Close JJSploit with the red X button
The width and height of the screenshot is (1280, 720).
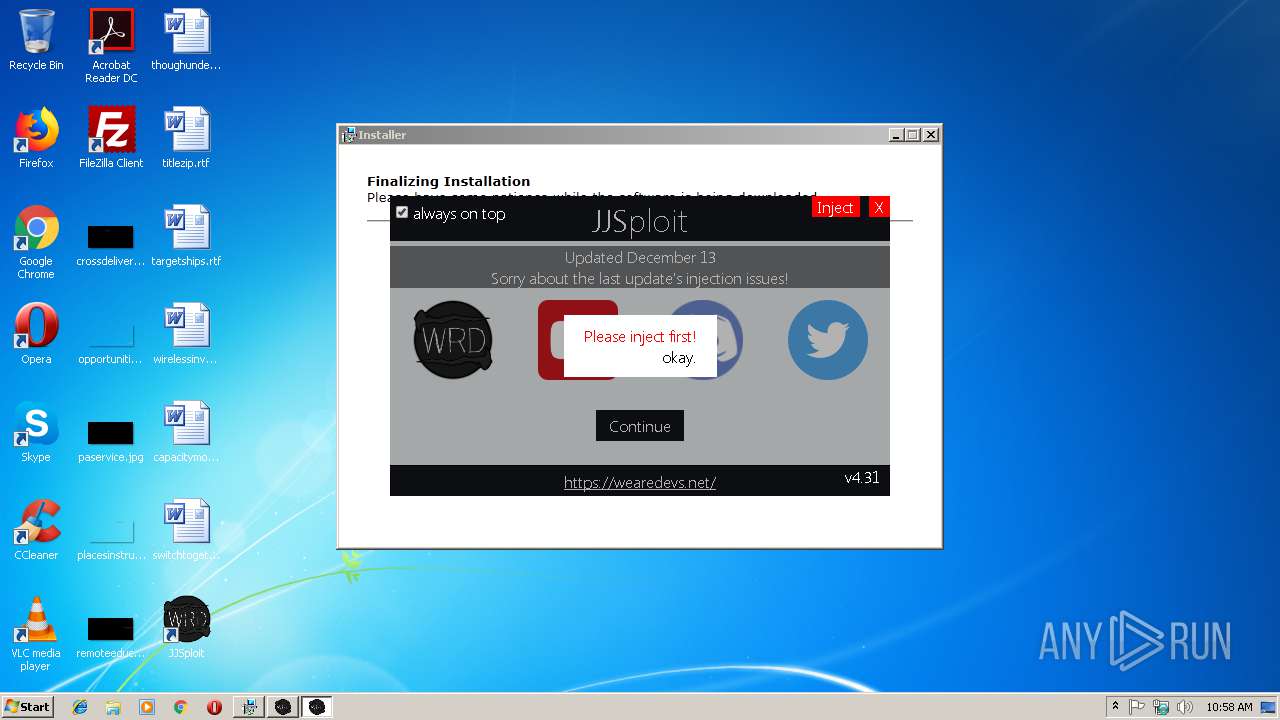pyautogui.click(x=879, y=207)
